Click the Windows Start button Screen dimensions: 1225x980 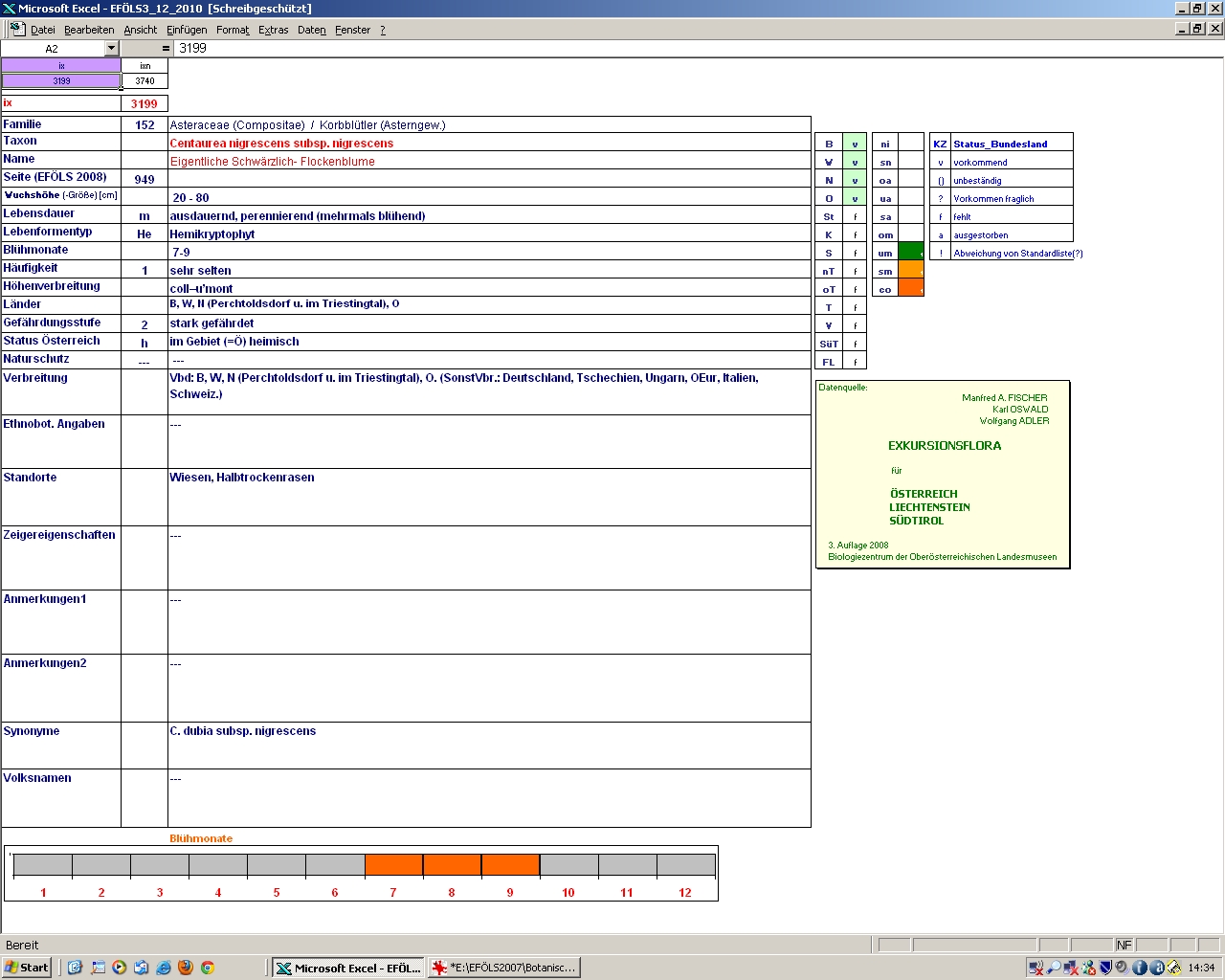pos(27,968)
